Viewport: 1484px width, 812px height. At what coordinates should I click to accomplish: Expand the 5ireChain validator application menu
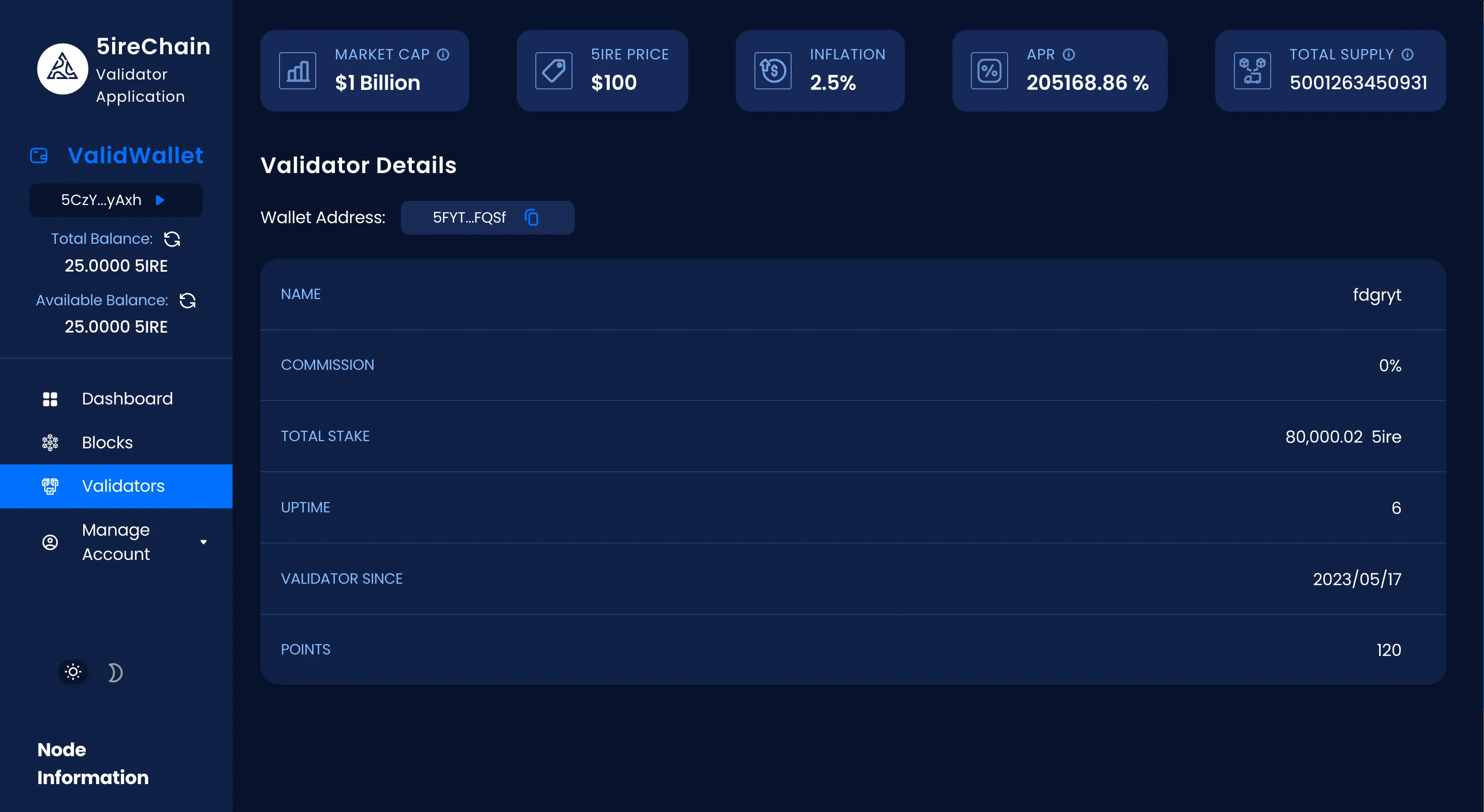(x=205, y=542)
